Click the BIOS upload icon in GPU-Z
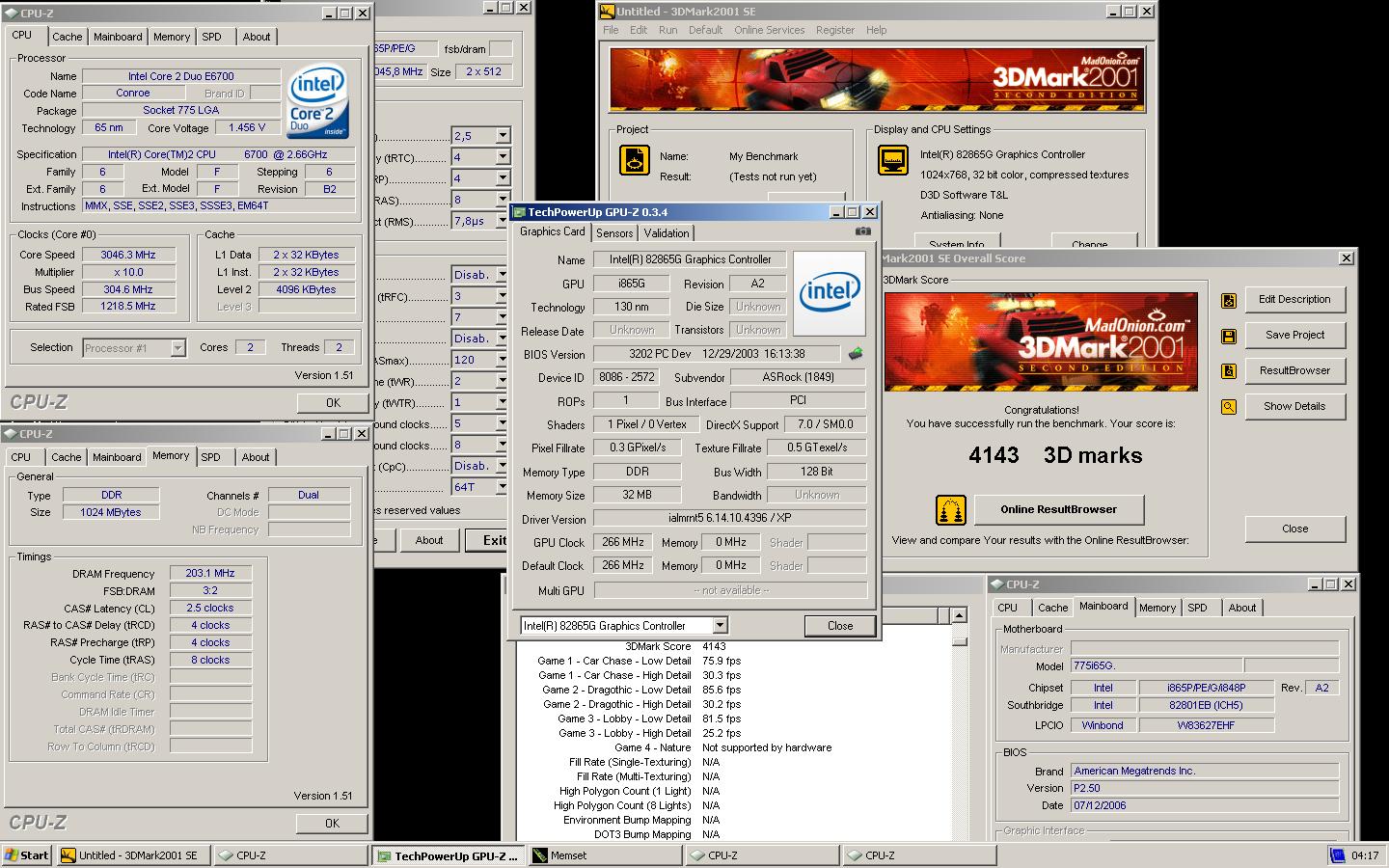The width and height of the screenshot is (1389, 868). (855, 354)
